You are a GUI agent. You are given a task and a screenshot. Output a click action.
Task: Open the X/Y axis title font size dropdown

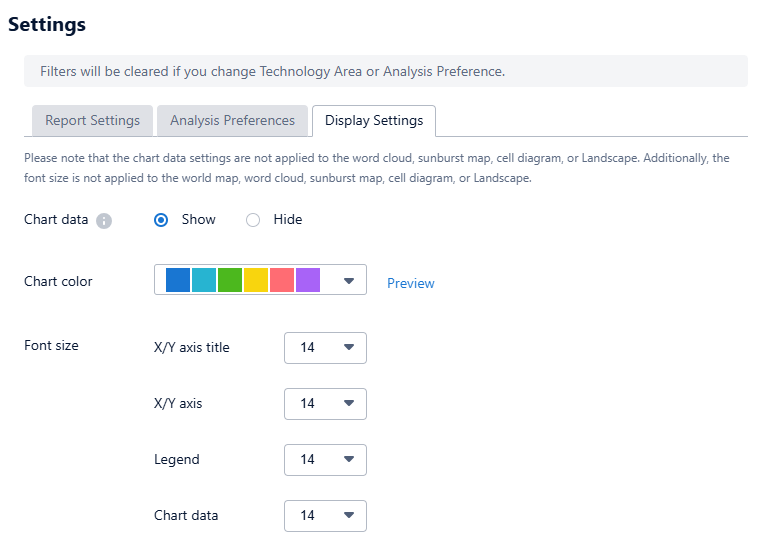(325, 348)
